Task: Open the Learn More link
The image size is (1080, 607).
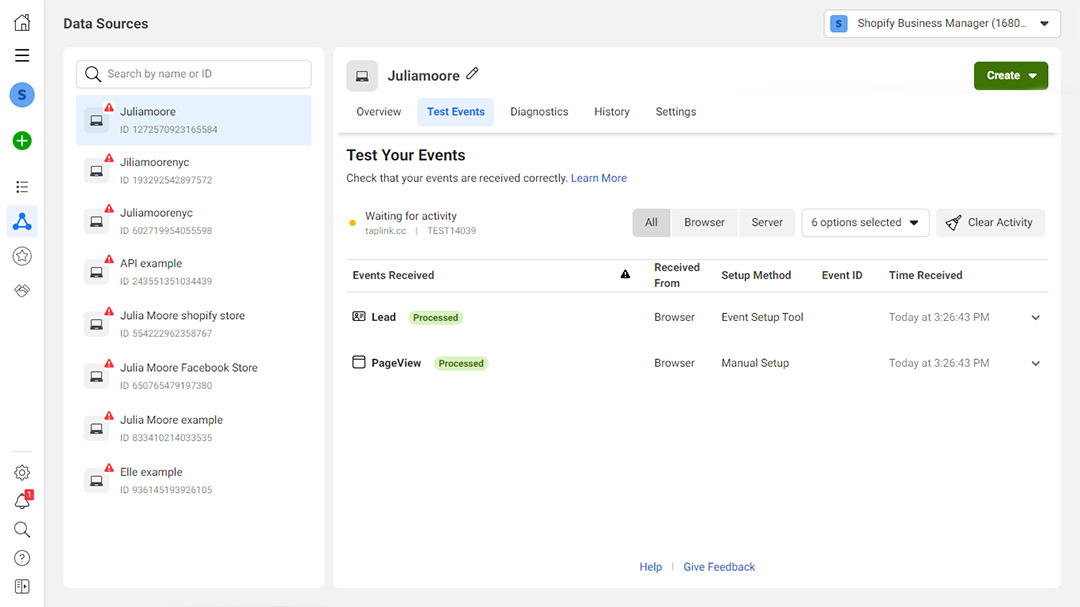Action: 598,178
